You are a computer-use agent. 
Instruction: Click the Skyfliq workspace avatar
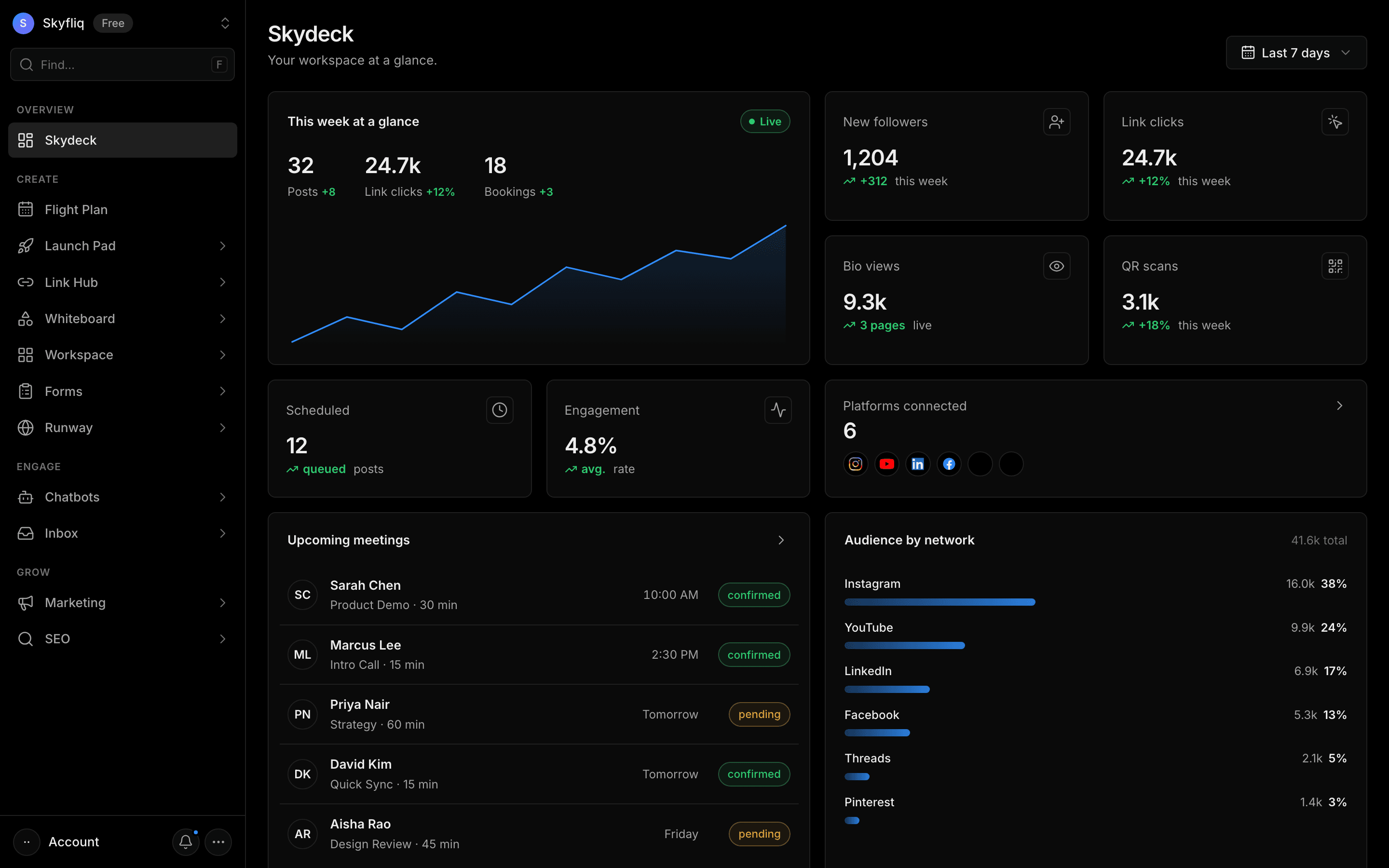(x=23, y=23)
